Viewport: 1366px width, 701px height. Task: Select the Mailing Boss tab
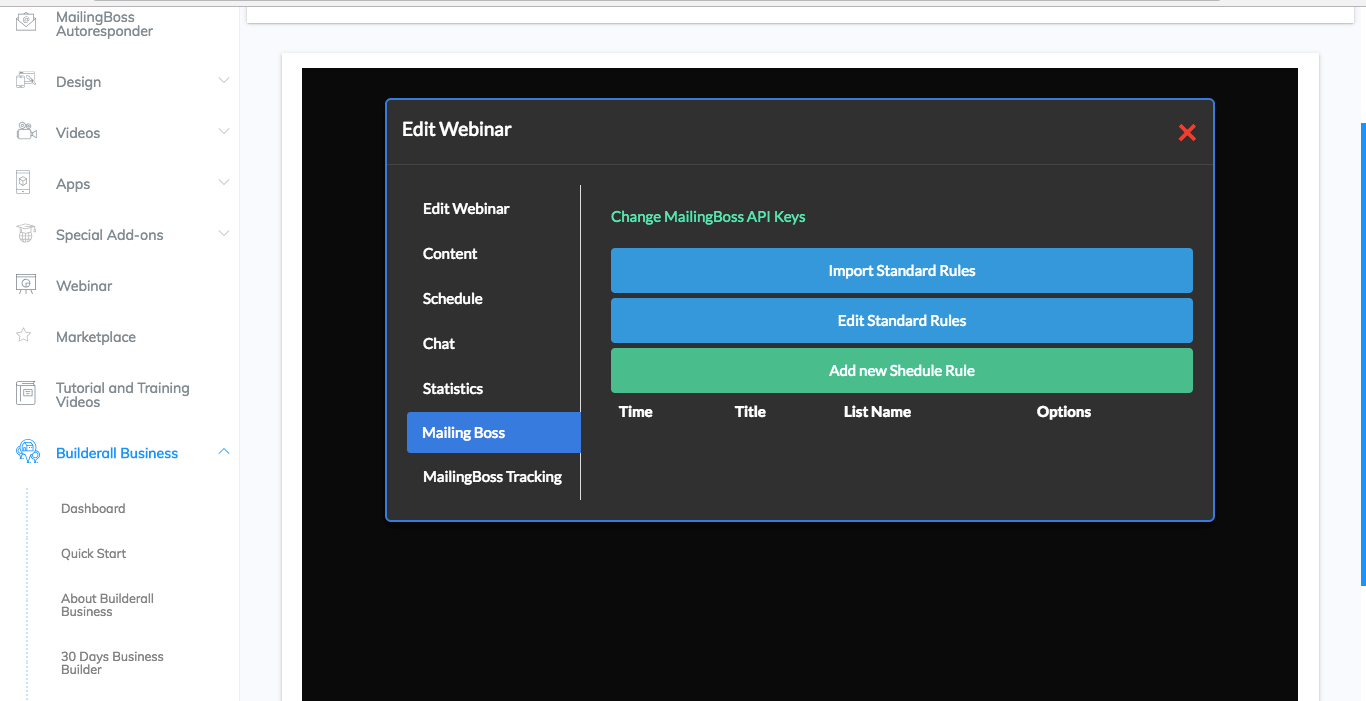tap(493, 433)
